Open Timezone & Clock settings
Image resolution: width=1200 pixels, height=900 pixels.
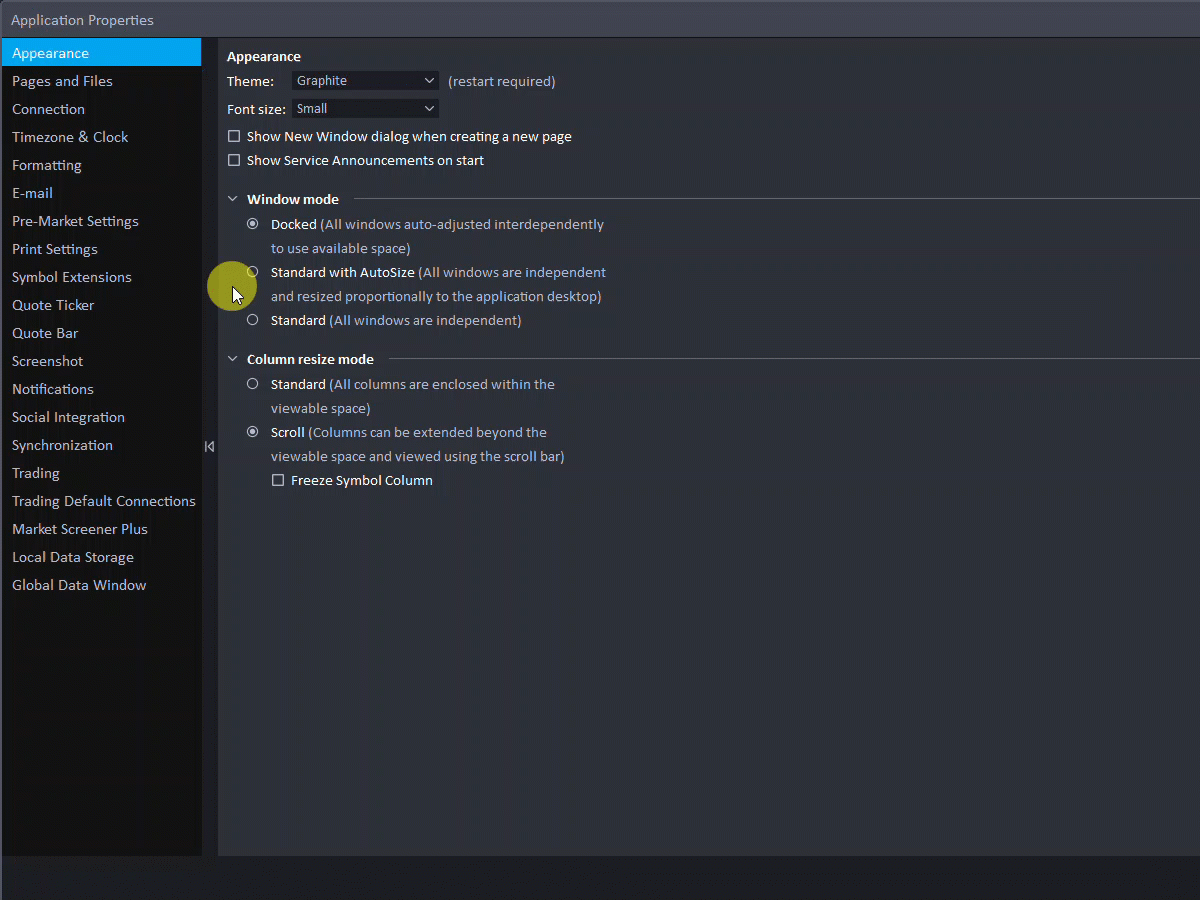click(x=70, y=137)
